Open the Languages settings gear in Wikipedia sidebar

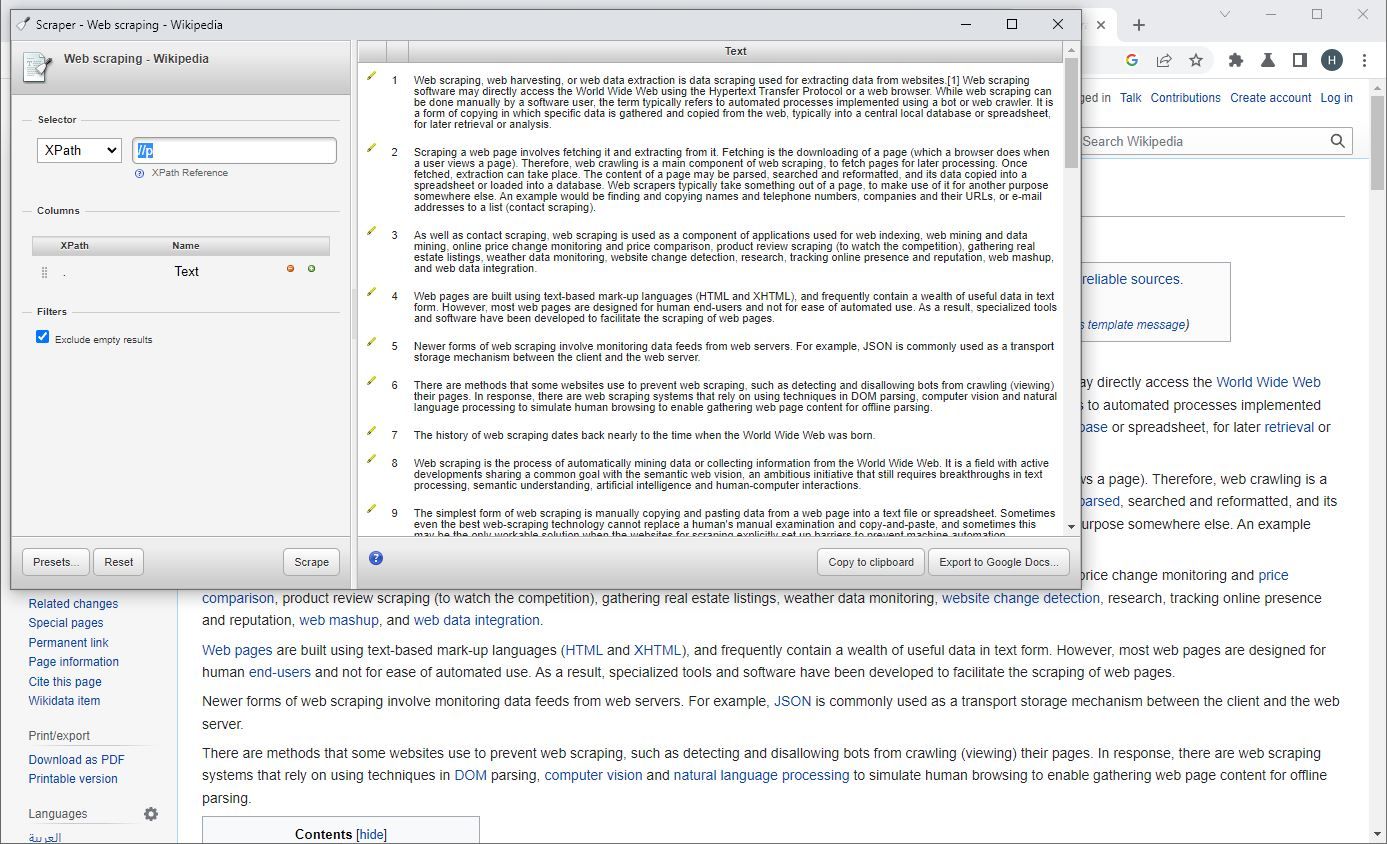pyautogui.click(x=151, y=814)
